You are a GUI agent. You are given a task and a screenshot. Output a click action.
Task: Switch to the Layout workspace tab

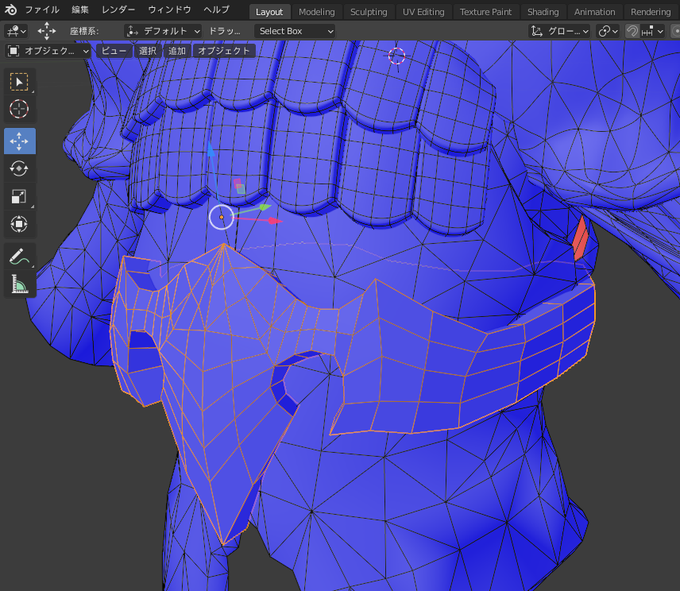coord(269,12)
